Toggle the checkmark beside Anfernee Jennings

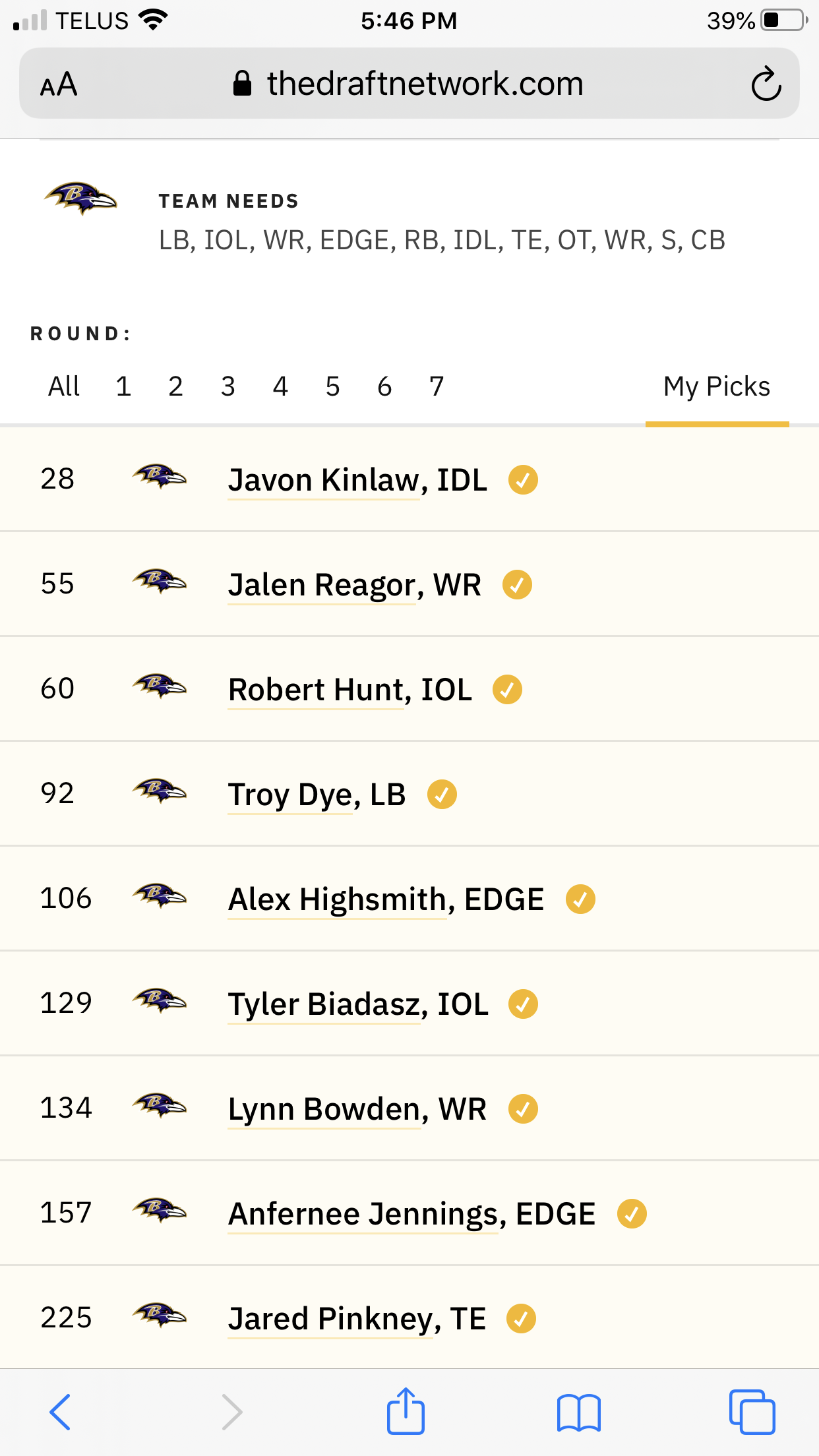click(632, 1213)
